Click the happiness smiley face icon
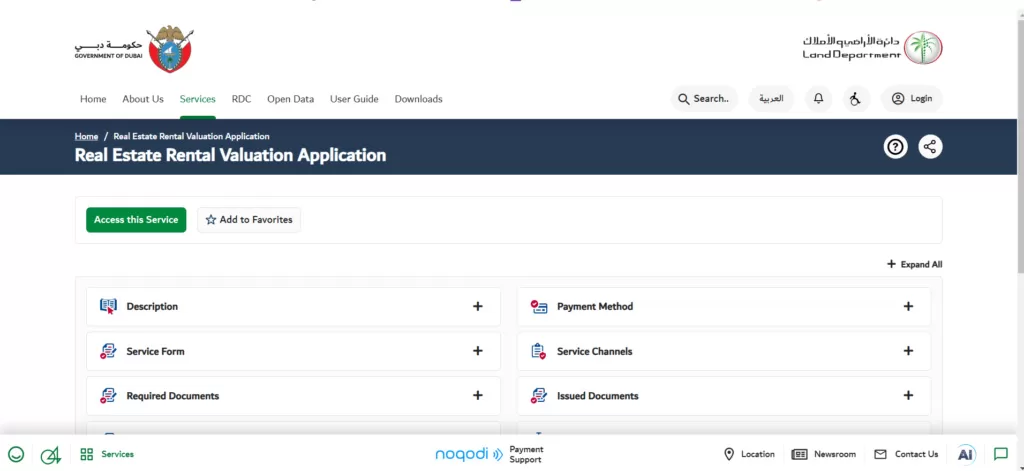The width and height of the screenshot is (1024, 471). coord(16,454)
